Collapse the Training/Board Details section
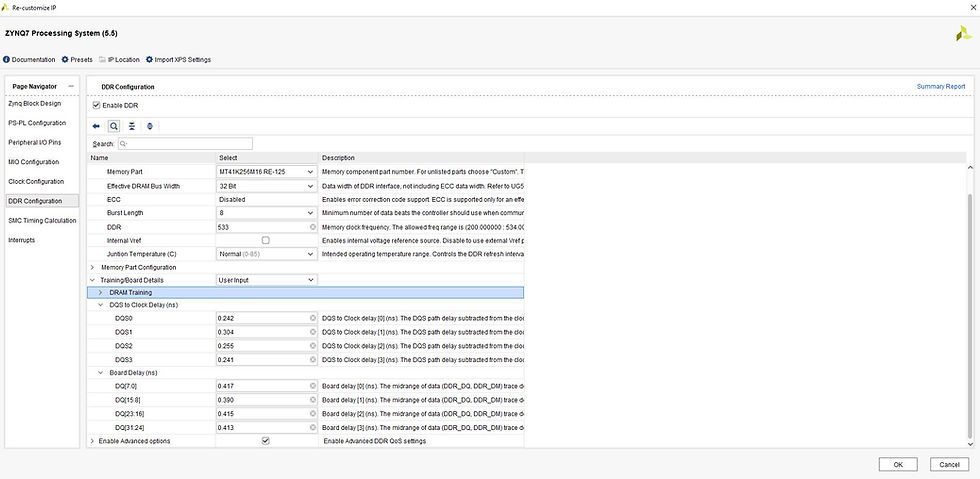The height and width of the screenshot is (479, 980). 92,280
